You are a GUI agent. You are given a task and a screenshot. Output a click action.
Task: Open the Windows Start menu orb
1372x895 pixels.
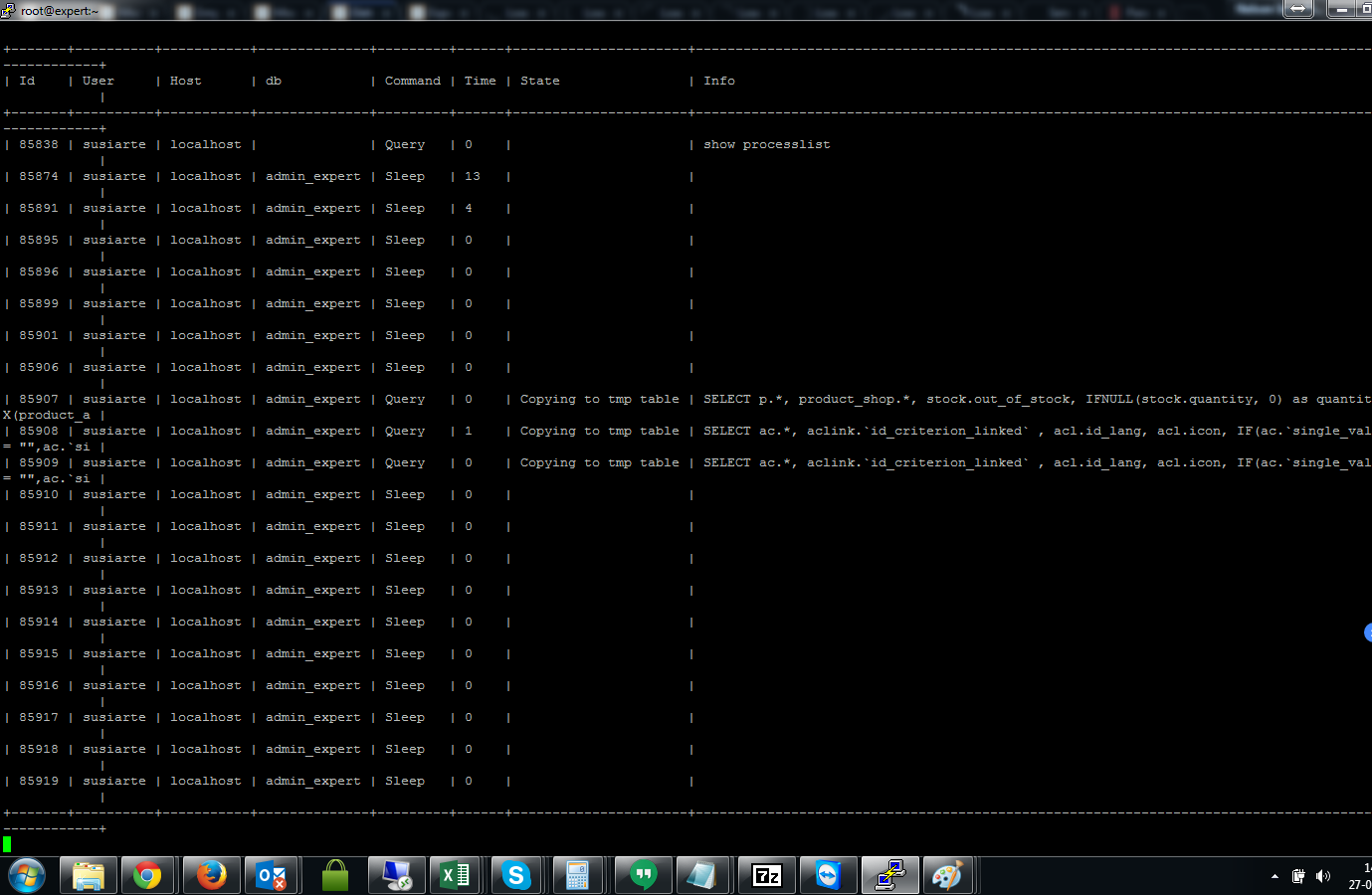(27, 876)
